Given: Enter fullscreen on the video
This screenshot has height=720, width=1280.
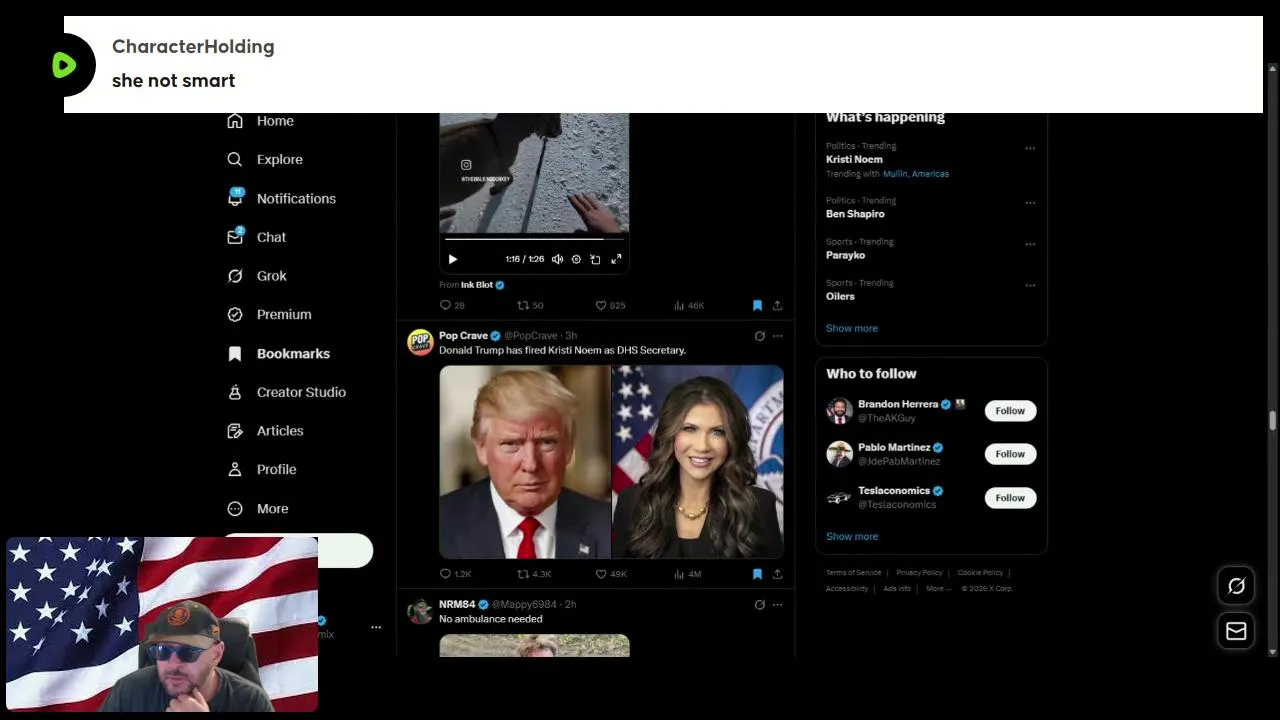Looking at the screenshot, I should coord(616,259).
